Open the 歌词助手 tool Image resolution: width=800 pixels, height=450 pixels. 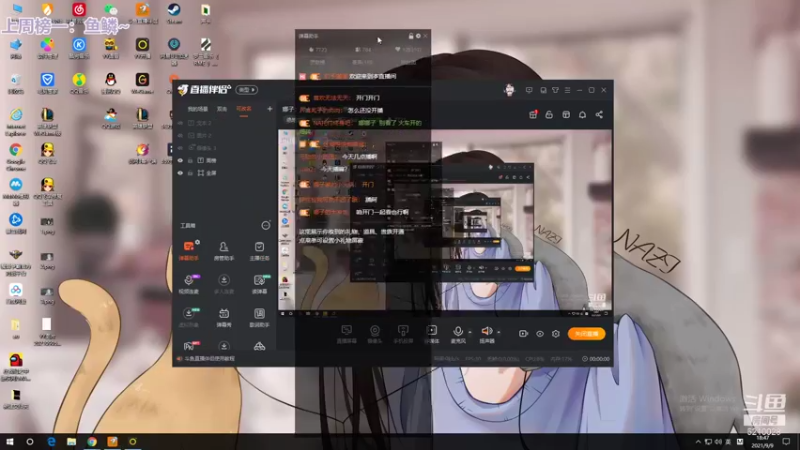(x=259, y=317)
